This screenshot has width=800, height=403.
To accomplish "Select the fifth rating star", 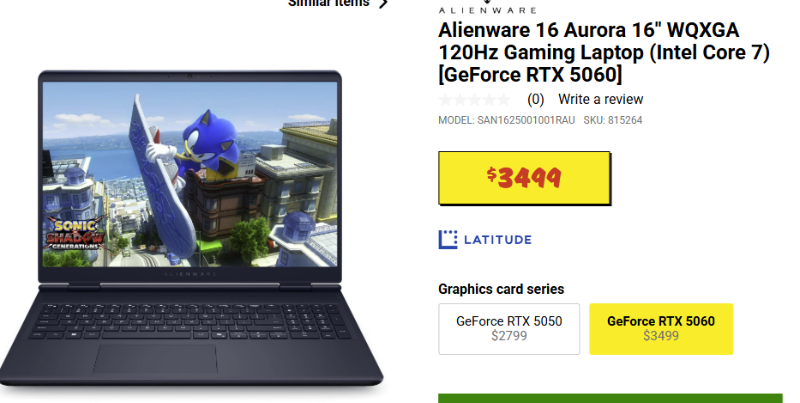I will point(504,99).
